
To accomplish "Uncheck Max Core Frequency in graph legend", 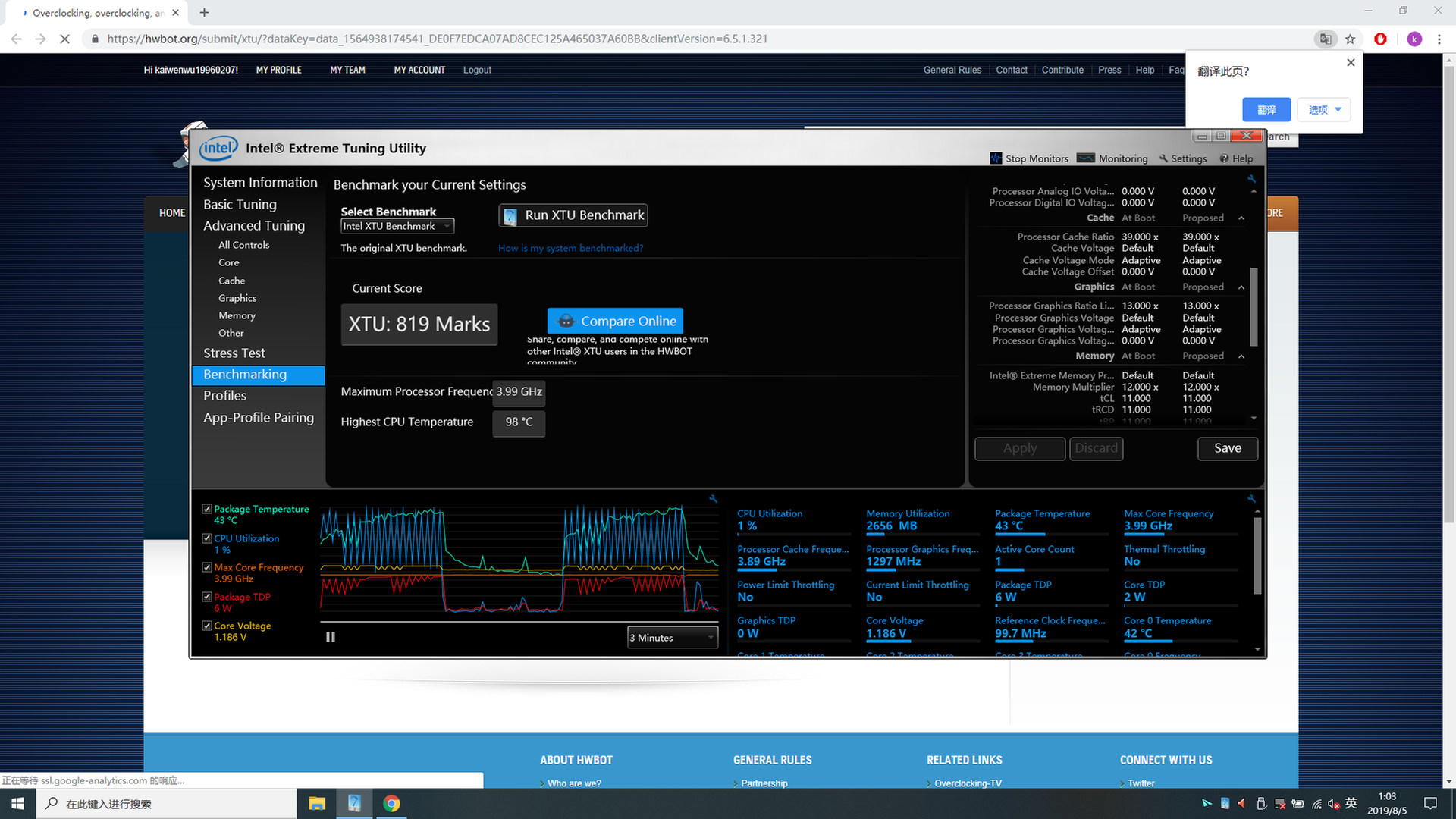I will coord(207,567).
